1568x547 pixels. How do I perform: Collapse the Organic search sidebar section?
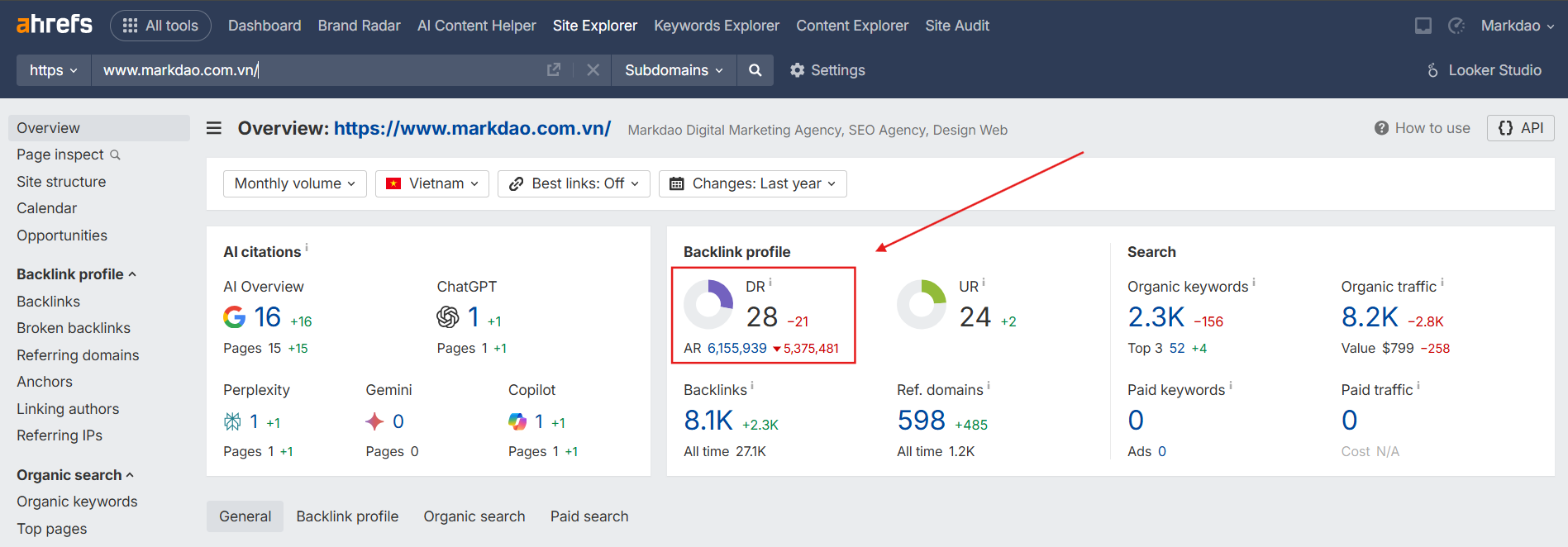click(x=75, y=475)
